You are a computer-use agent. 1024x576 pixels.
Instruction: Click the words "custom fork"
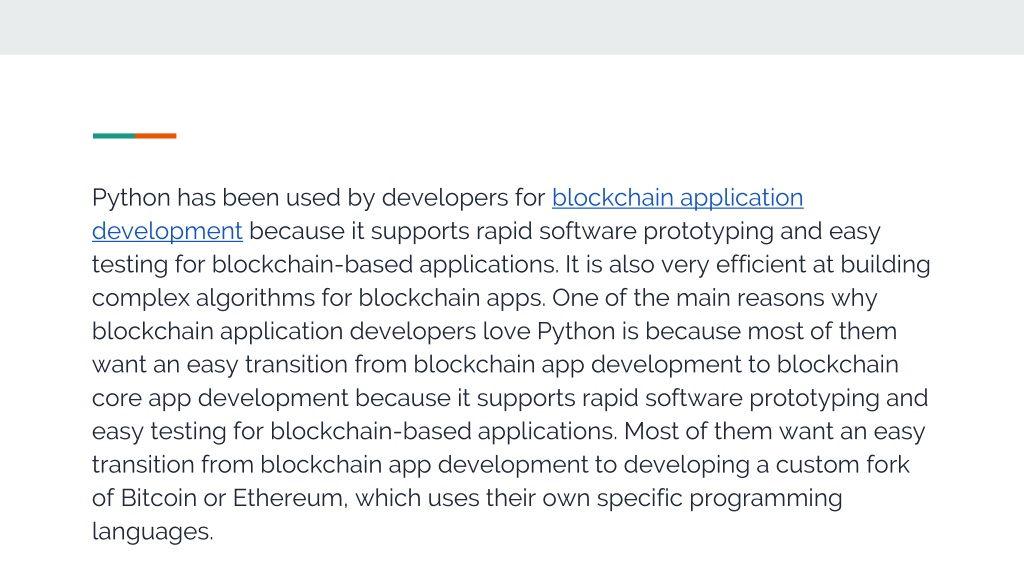[x=842, y=465]
